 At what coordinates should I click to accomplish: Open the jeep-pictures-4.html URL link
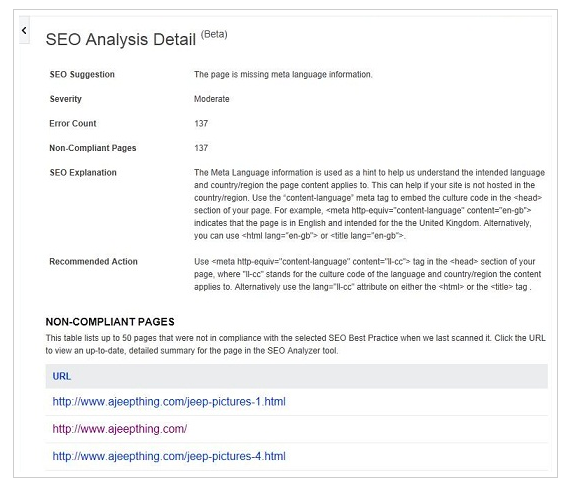[169, 456]
